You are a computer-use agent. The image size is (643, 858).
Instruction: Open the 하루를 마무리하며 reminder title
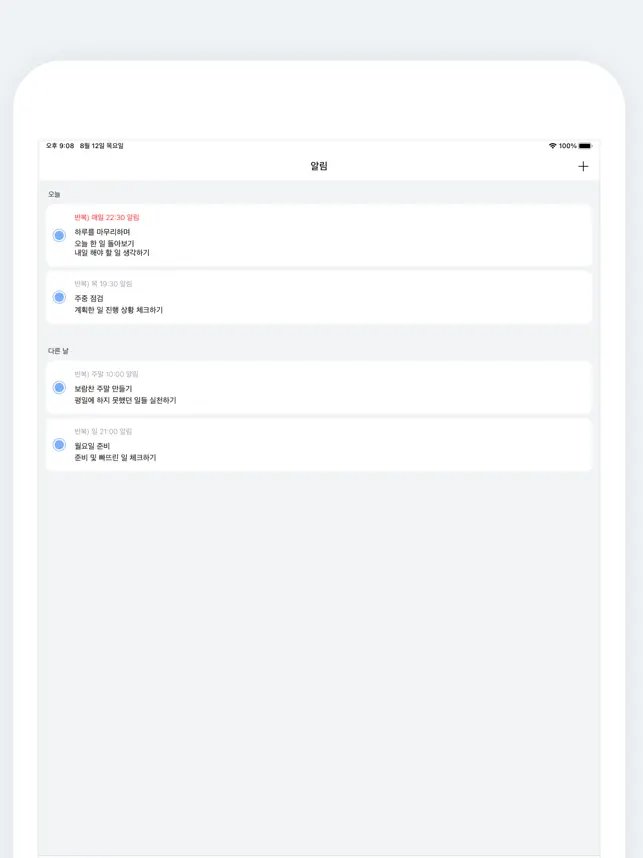(x=102, y=232)
